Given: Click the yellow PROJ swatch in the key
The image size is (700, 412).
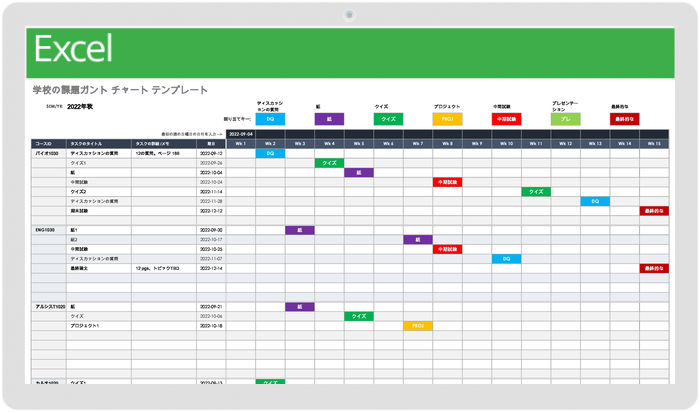Looking at the screenshot, I should 447,119.
